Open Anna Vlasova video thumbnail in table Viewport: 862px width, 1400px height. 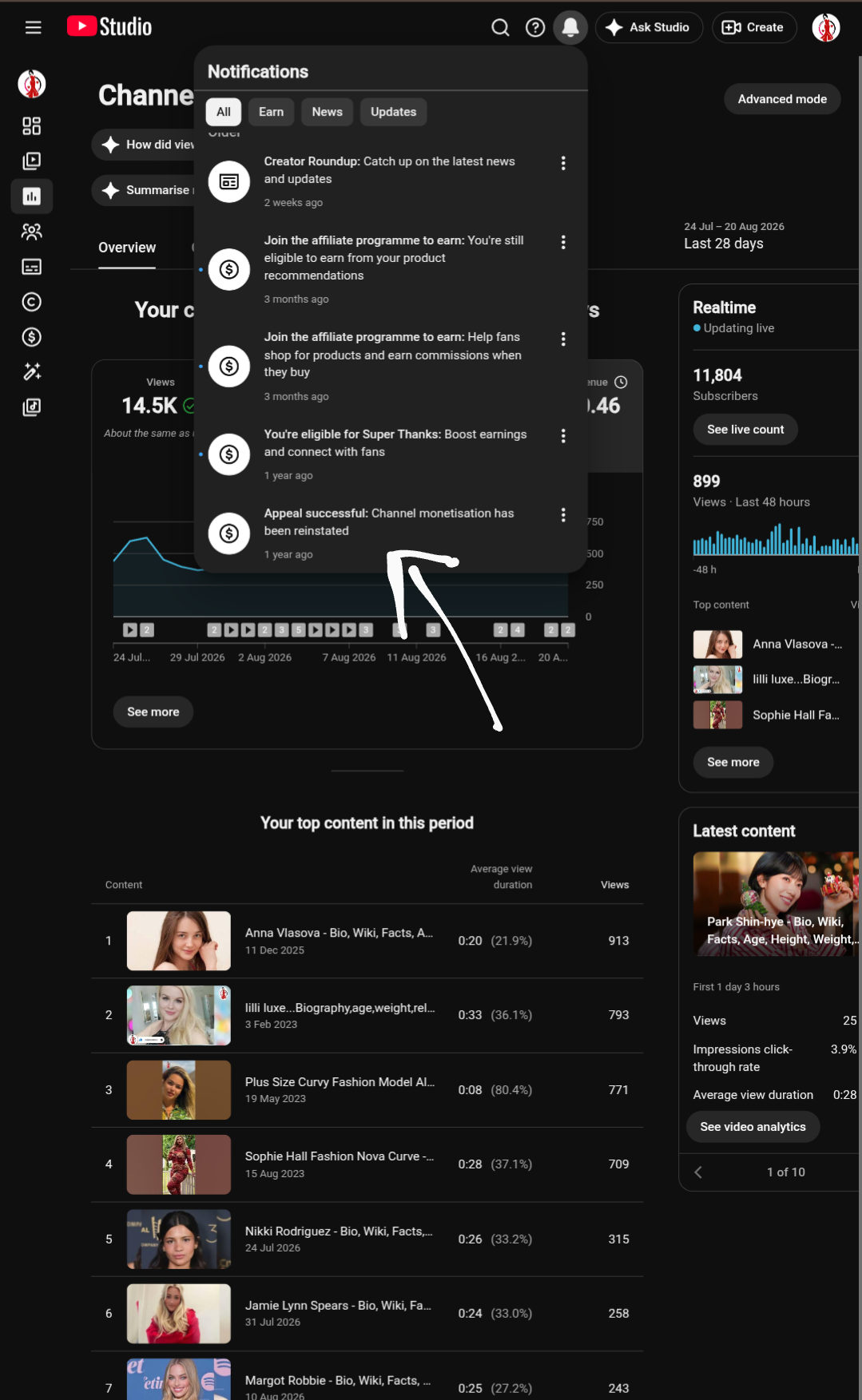pos(179,941)
